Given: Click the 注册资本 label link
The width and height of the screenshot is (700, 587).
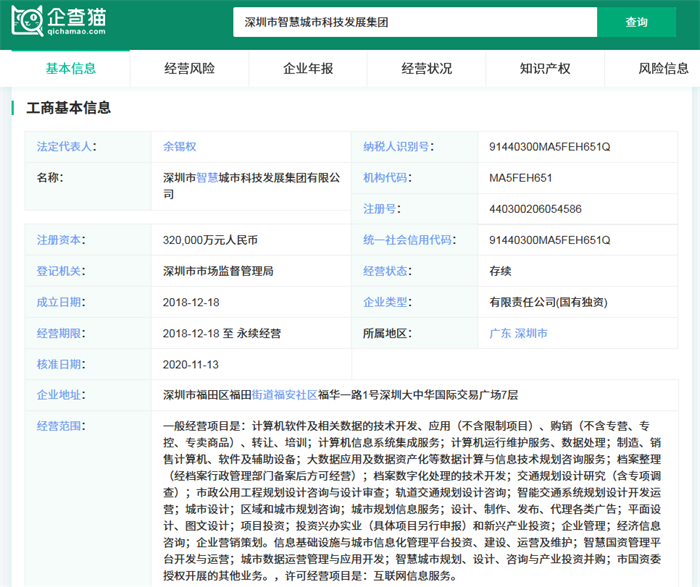Looking at the screenshot, I should point(58,240).
